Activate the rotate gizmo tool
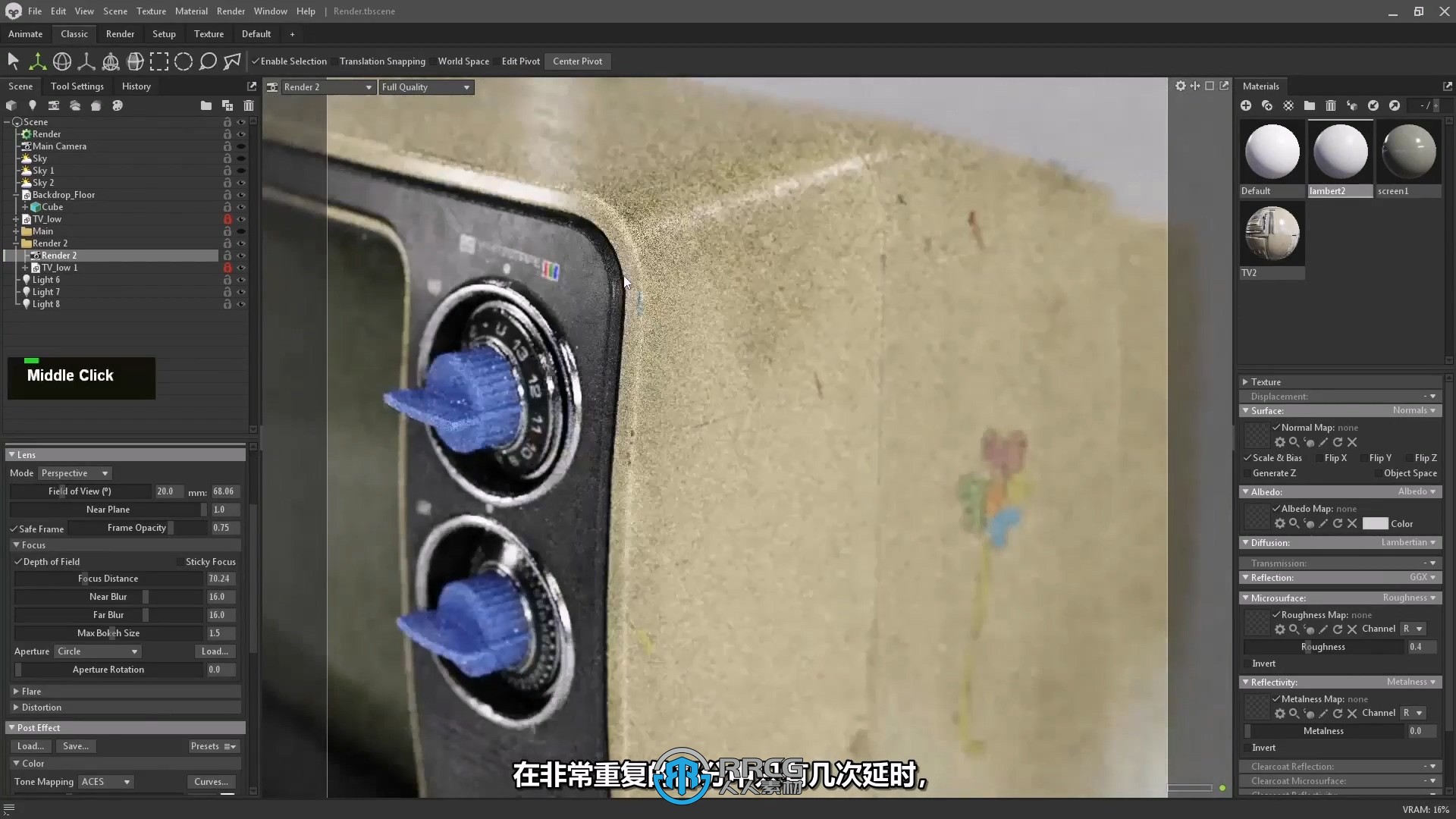Screen dimensions: 1456x819 [62, 61]
